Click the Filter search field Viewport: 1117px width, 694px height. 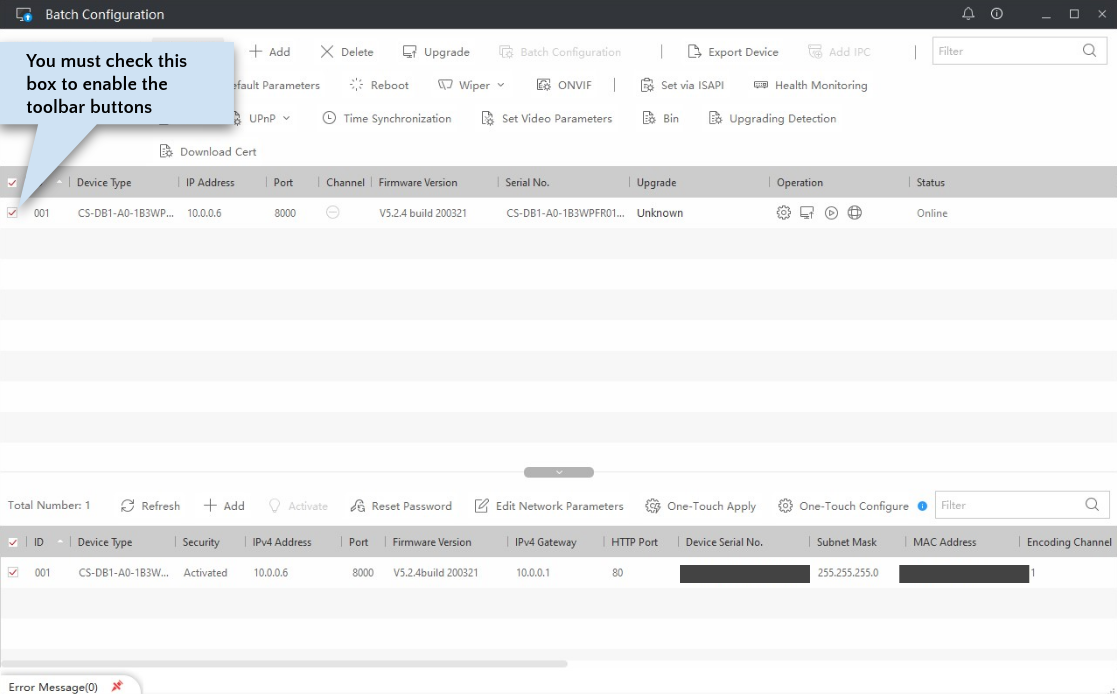(1010, 51)
